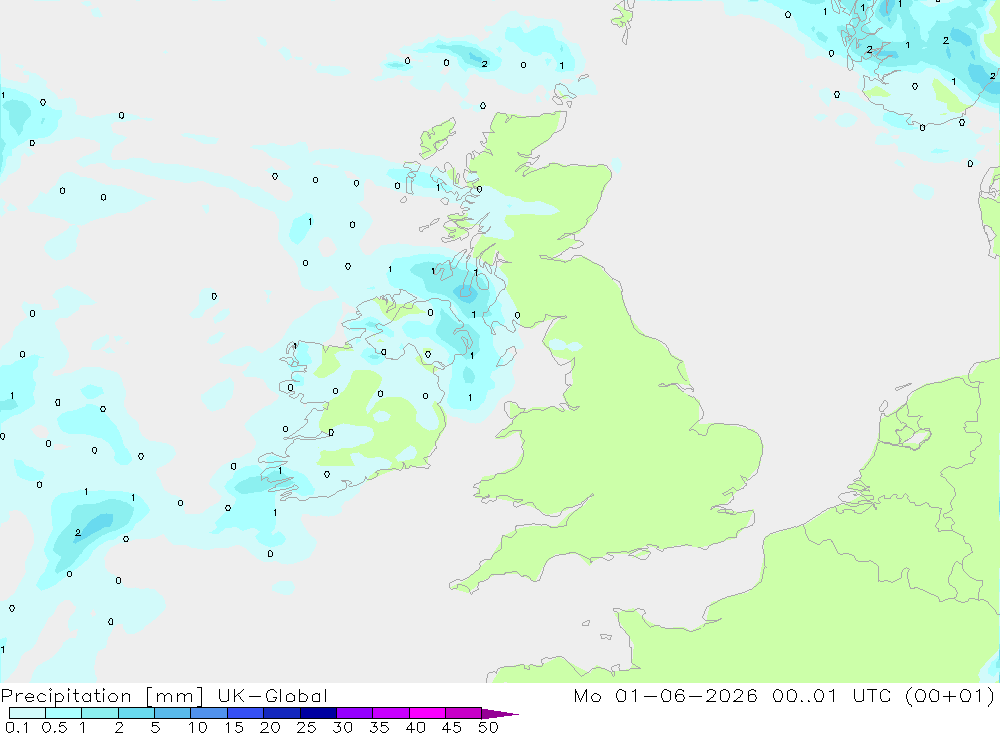Click the '15' legend scale label
The image size is (1000, 733).
click(x=234, y=727)
